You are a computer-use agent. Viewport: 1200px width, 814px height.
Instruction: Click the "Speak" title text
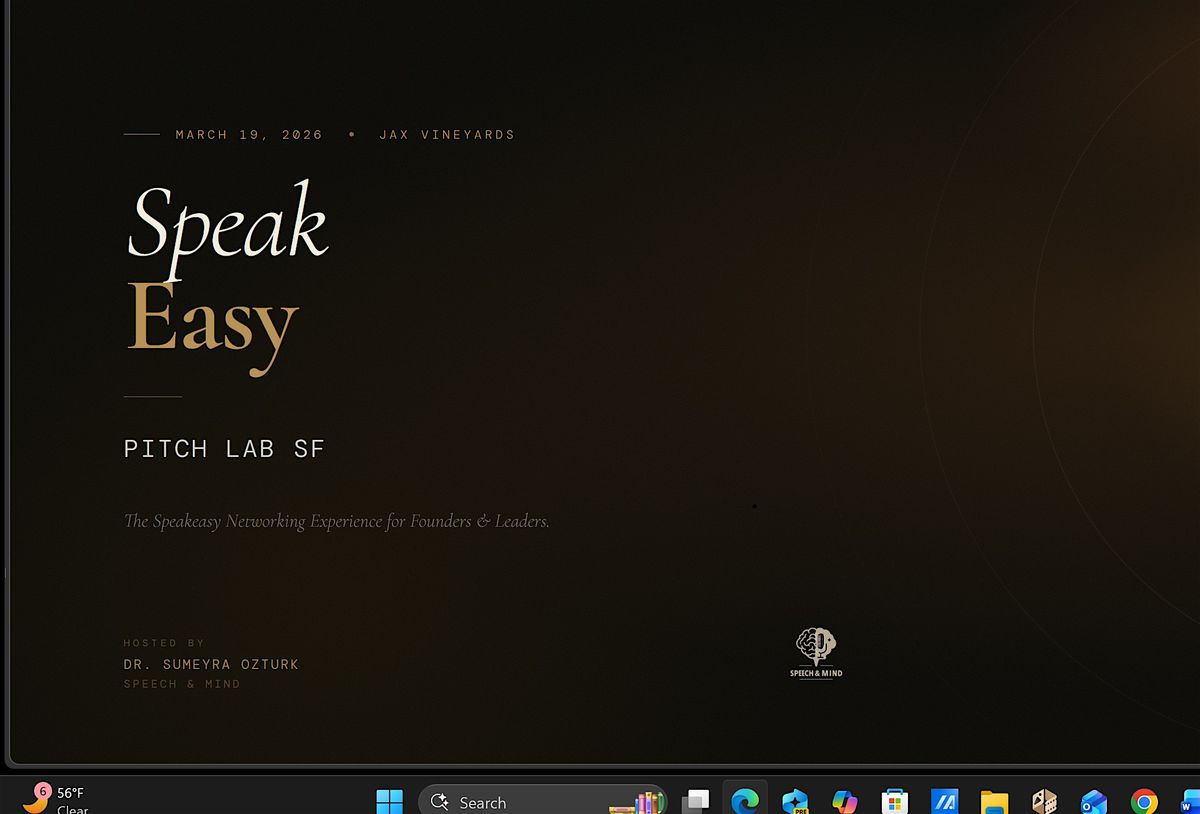click(228, 224)
